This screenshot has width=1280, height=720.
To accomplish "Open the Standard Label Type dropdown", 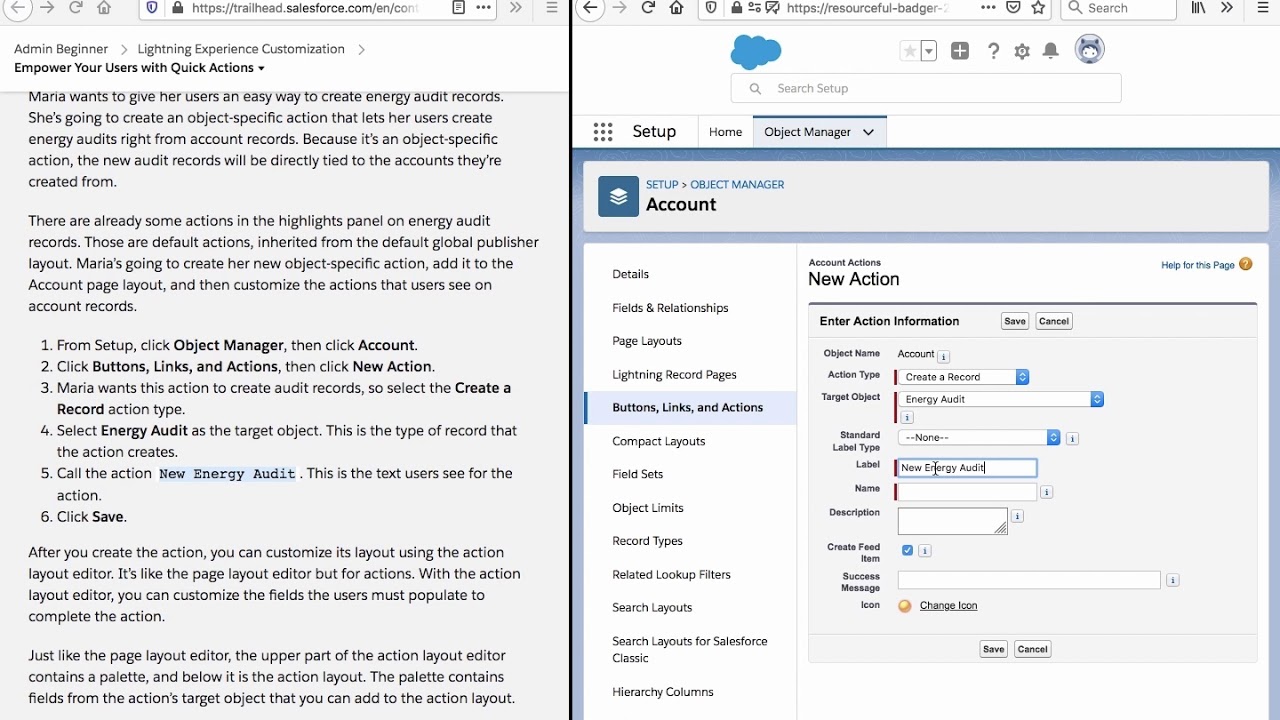I will pos(979,438).
